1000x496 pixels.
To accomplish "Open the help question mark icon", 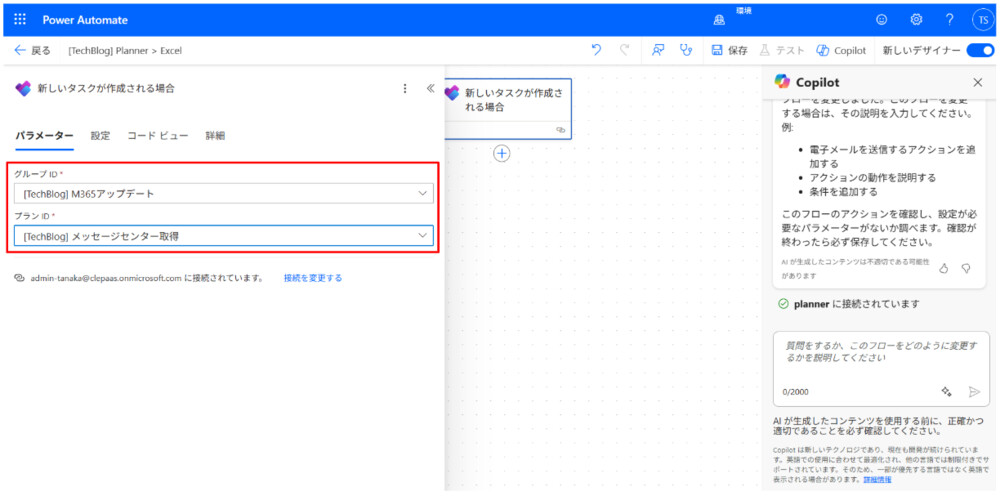I will 950,20.
